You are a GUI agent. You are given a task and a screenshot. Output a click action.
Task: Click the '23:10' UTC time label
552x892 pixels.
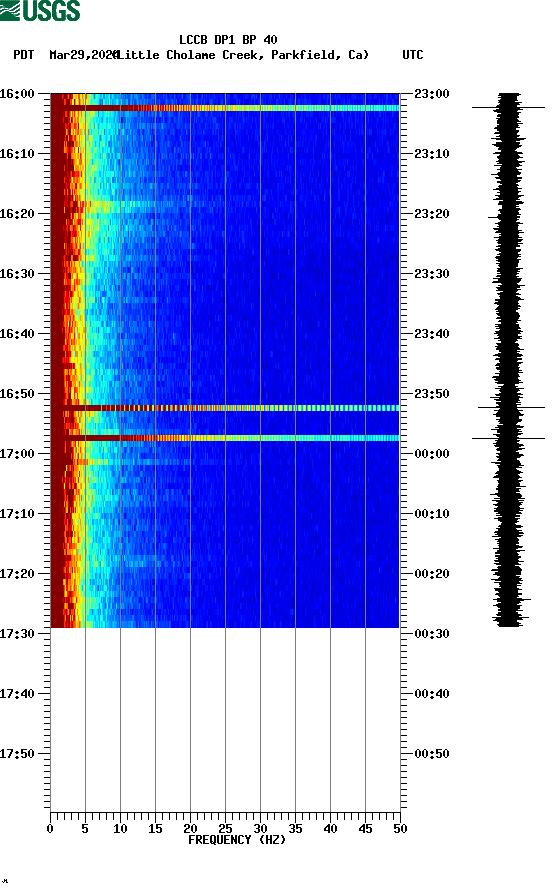pos(432,154)
